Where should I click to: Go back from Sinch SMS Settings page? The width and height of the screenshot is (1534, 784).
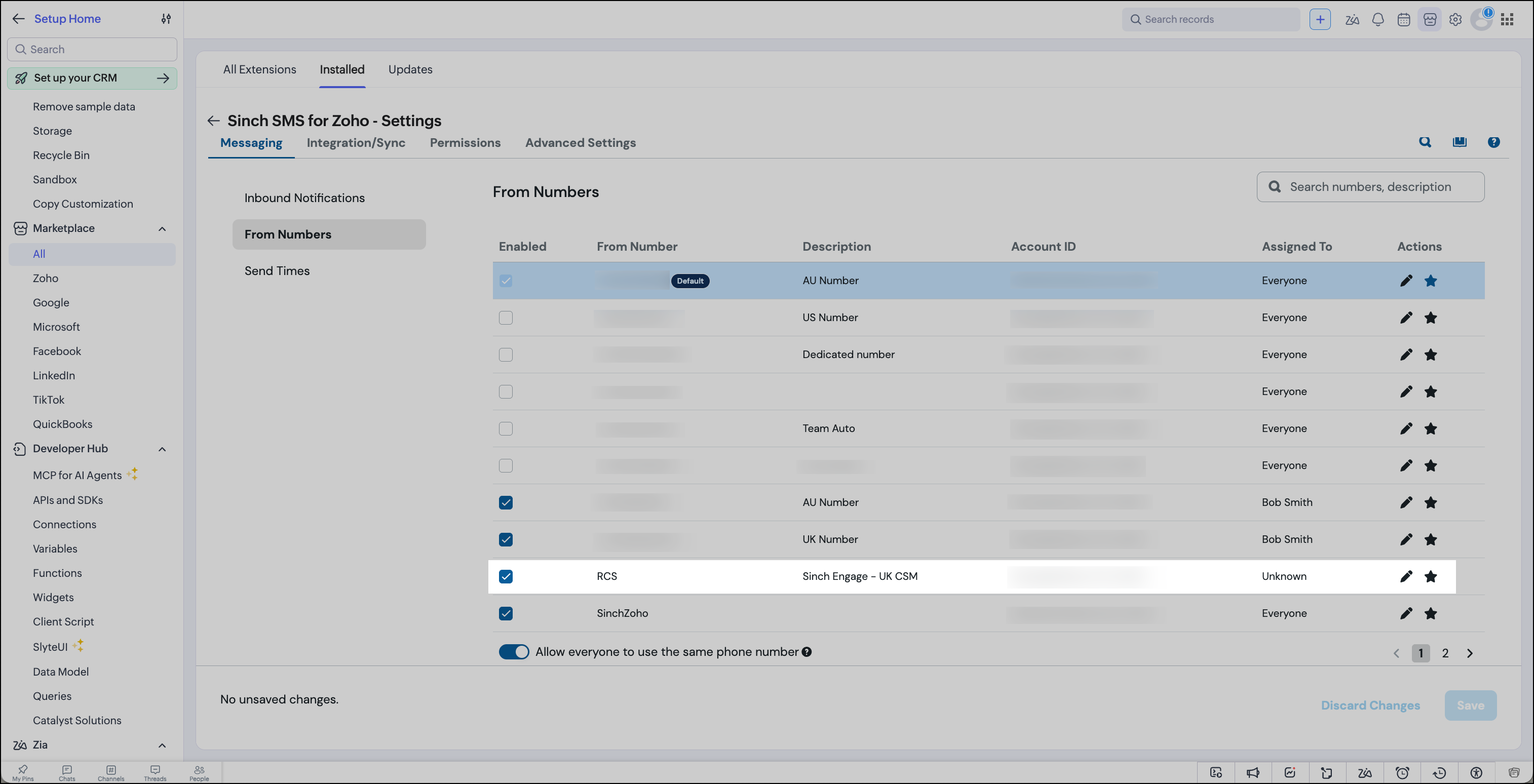coord(213,121)
